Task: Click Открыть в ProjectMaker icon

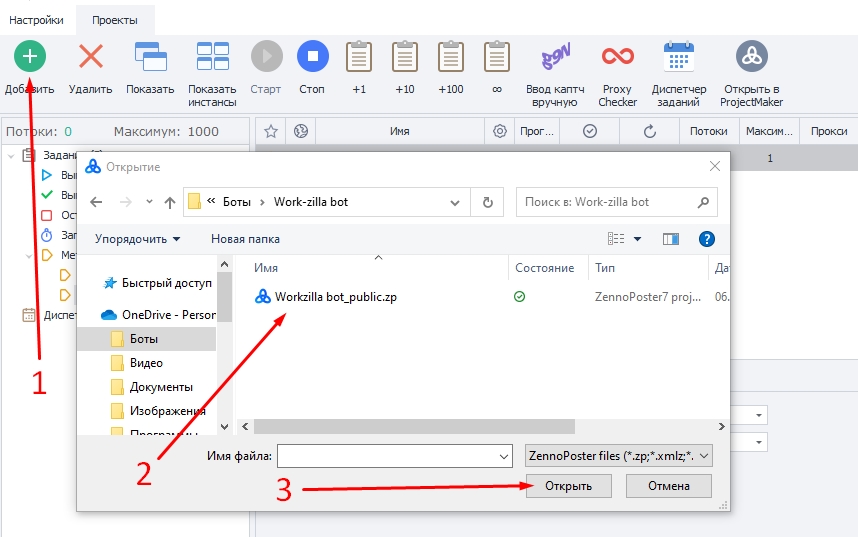Action: 752,56
